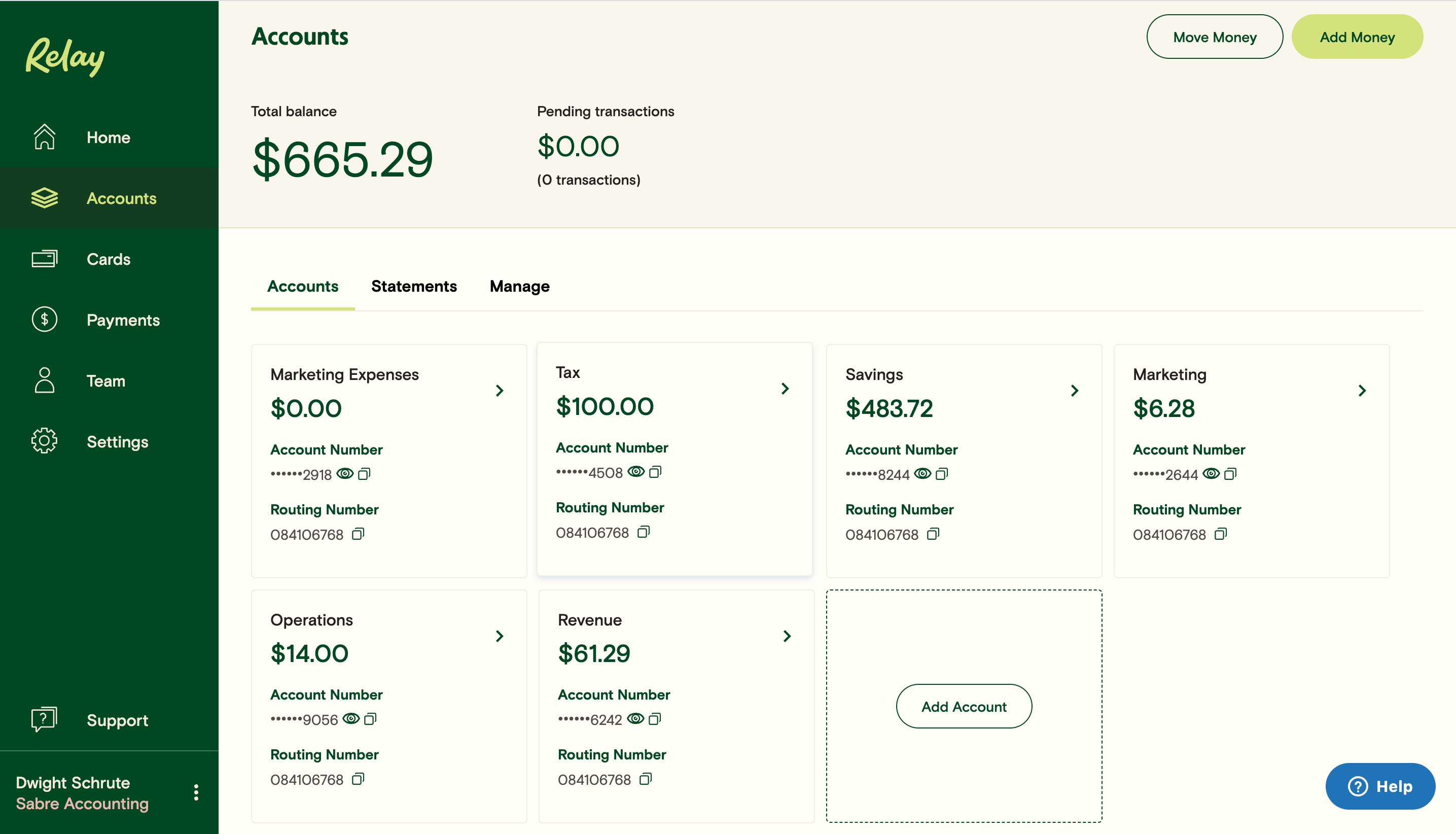The image size is (1456, 834).
Task: Copy the Savings account number
Action: [942, 474]
